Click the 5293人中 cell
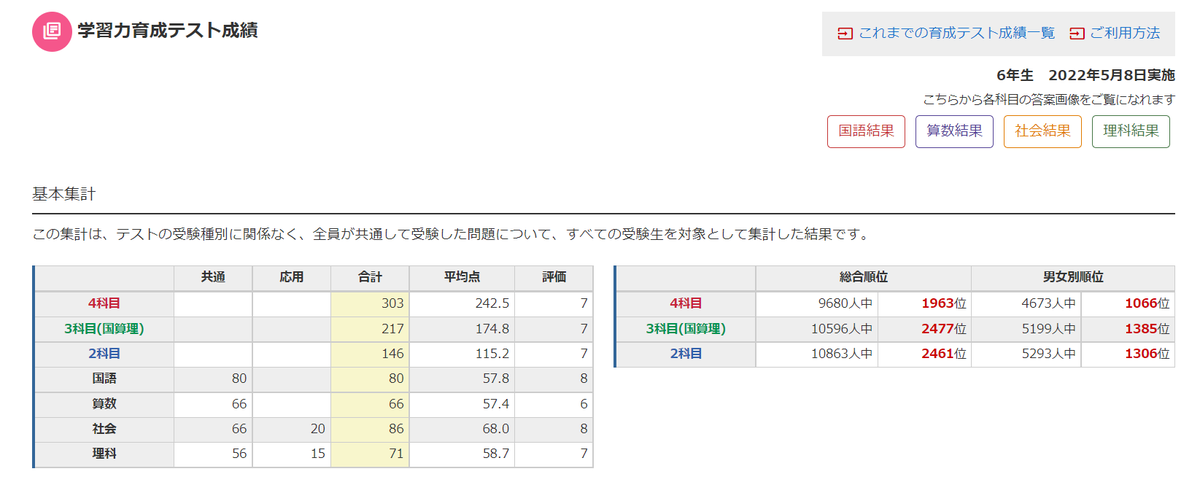Screen dimensions: 1200x493 tap(1026, 353)
